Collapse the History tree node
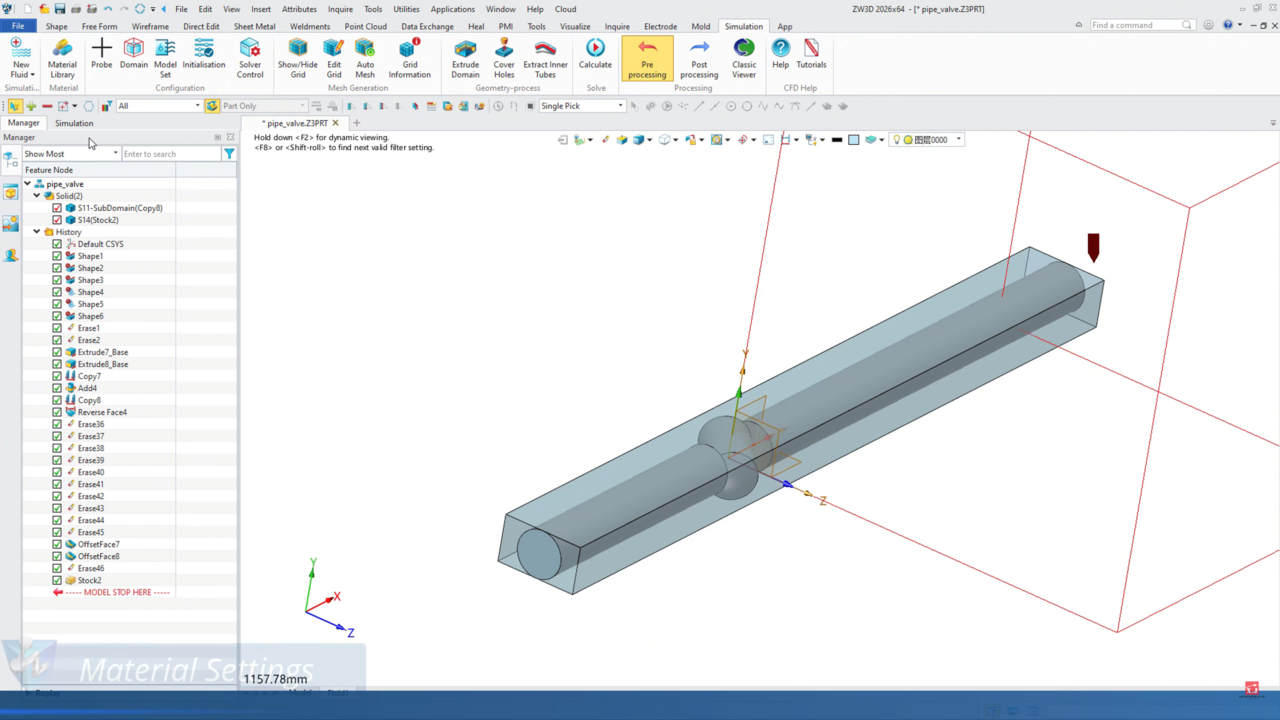This screenshot has height=720, width=1280. (37, 232)
